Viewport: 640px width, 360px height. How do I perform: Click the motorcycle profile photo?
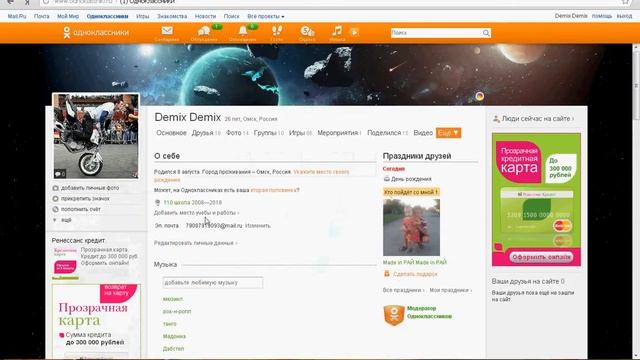[x=96, y=136]
